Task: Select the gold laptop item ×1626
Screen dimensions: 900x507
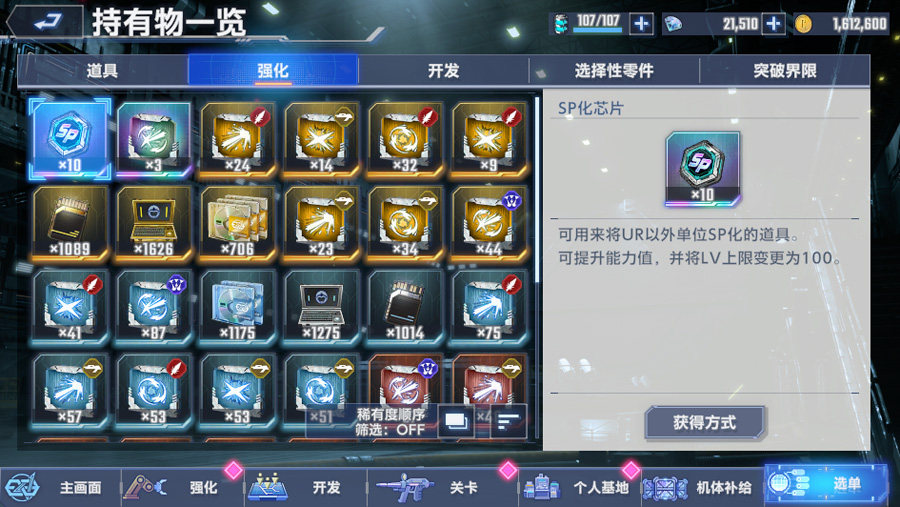Action: (x=153, y=223)
